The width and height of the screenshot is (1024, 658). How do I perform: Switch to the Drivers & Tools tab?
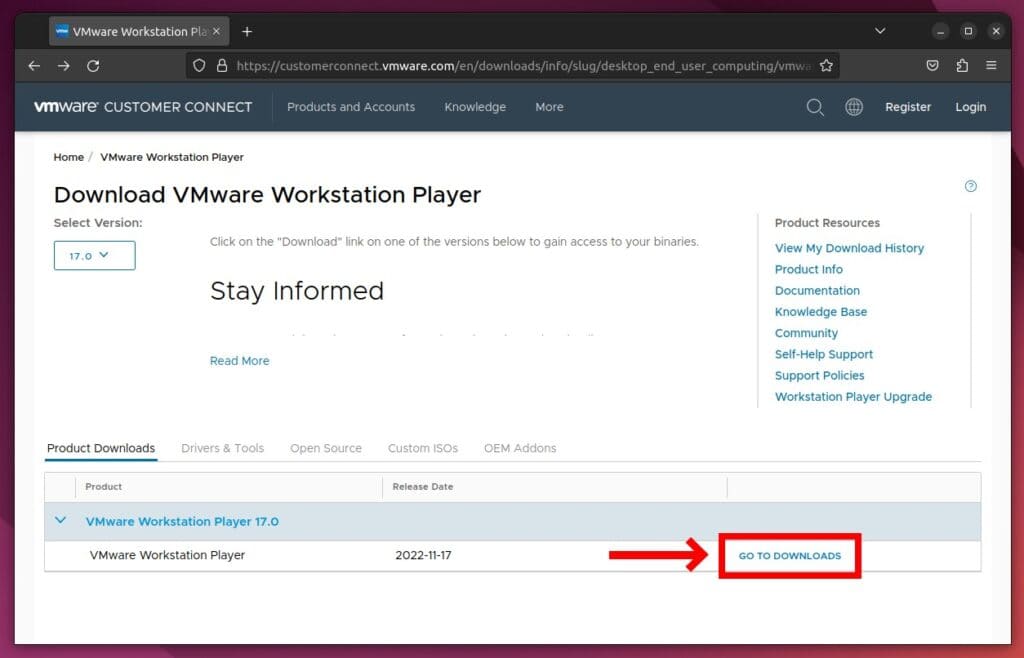(222, 448)
